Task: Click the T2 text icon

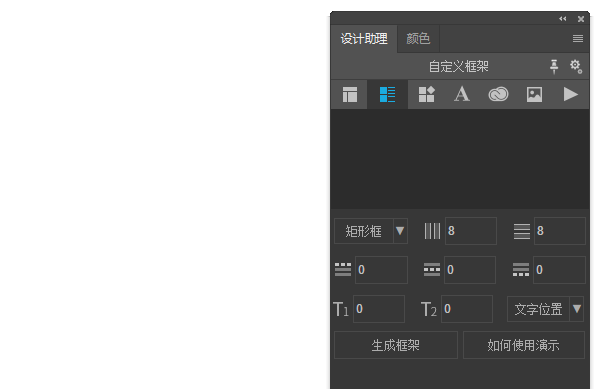Action: (429, 309)
